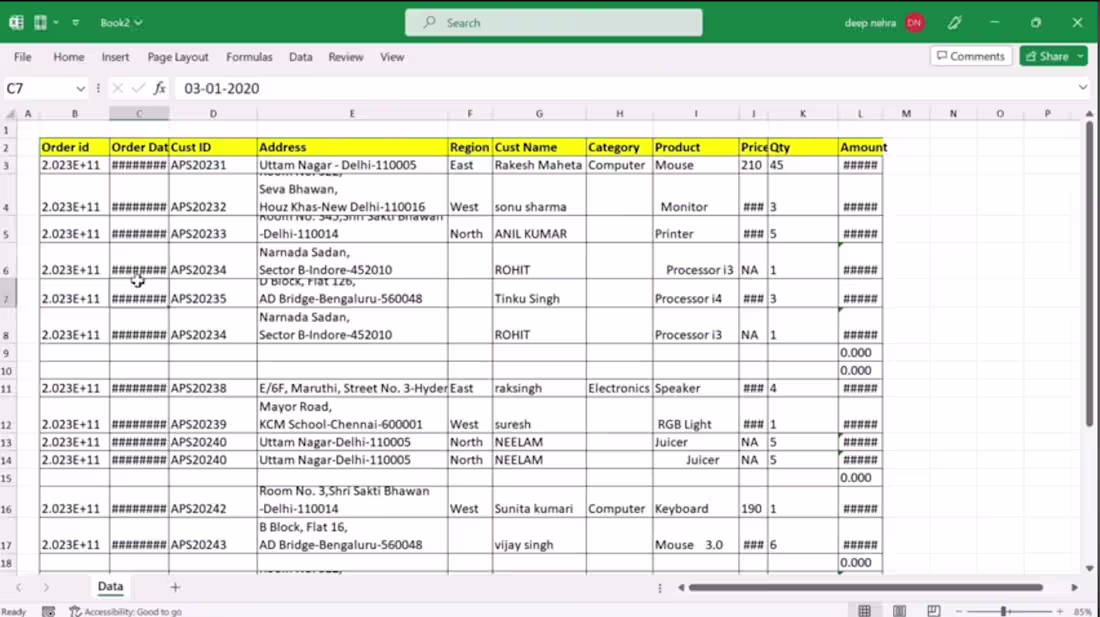
Task: Select column E header
Action: coord(352,114)
